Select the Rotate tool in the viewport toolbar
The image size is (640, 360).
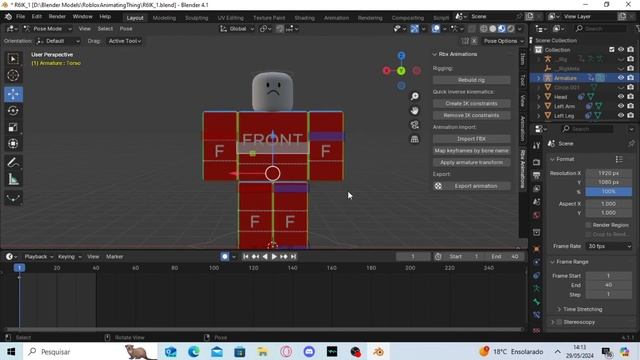(x=13, y=111)
